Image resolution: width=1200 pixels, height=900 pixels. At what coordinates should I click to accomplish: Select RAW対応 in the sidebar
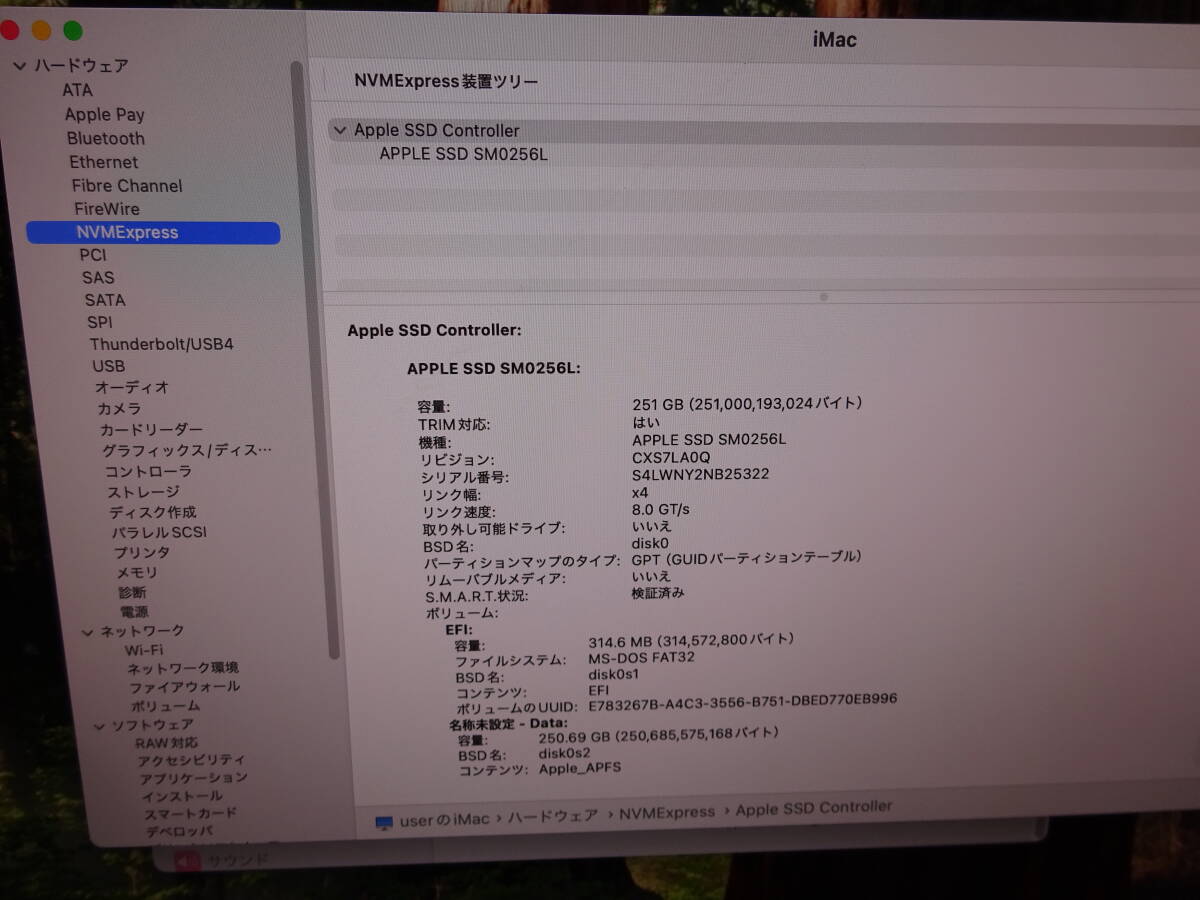[167, 743]
